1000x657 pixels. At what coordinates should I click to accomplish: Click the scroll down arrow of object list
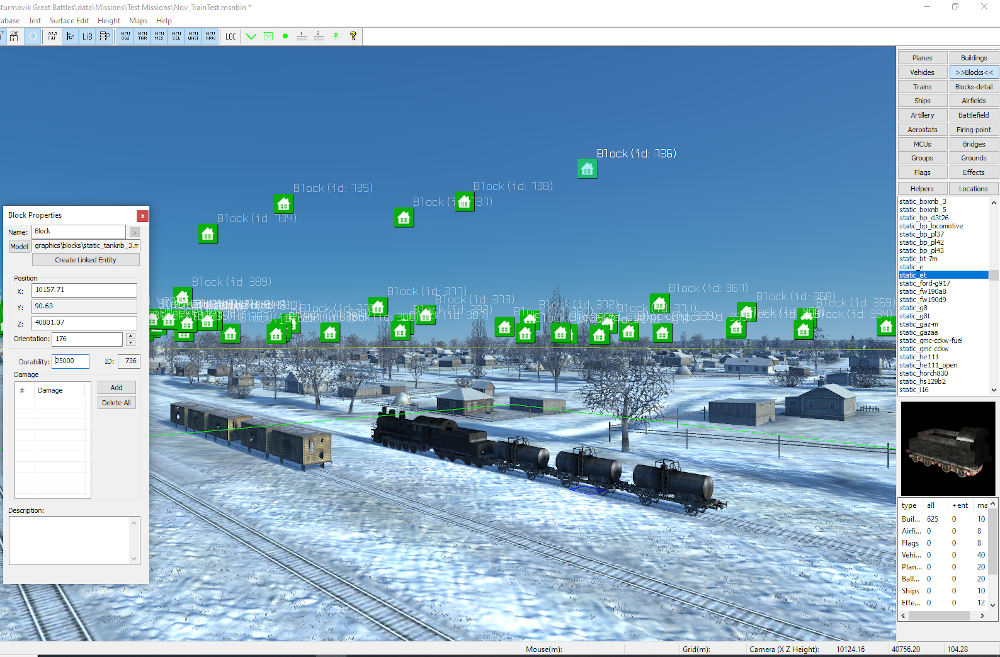coord(994,390)
